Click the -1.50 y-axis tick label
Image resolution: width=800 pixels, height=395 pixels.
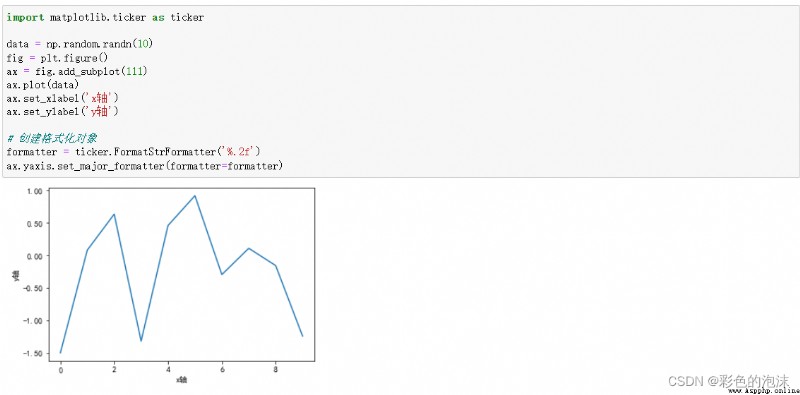[x=33, y=353]
